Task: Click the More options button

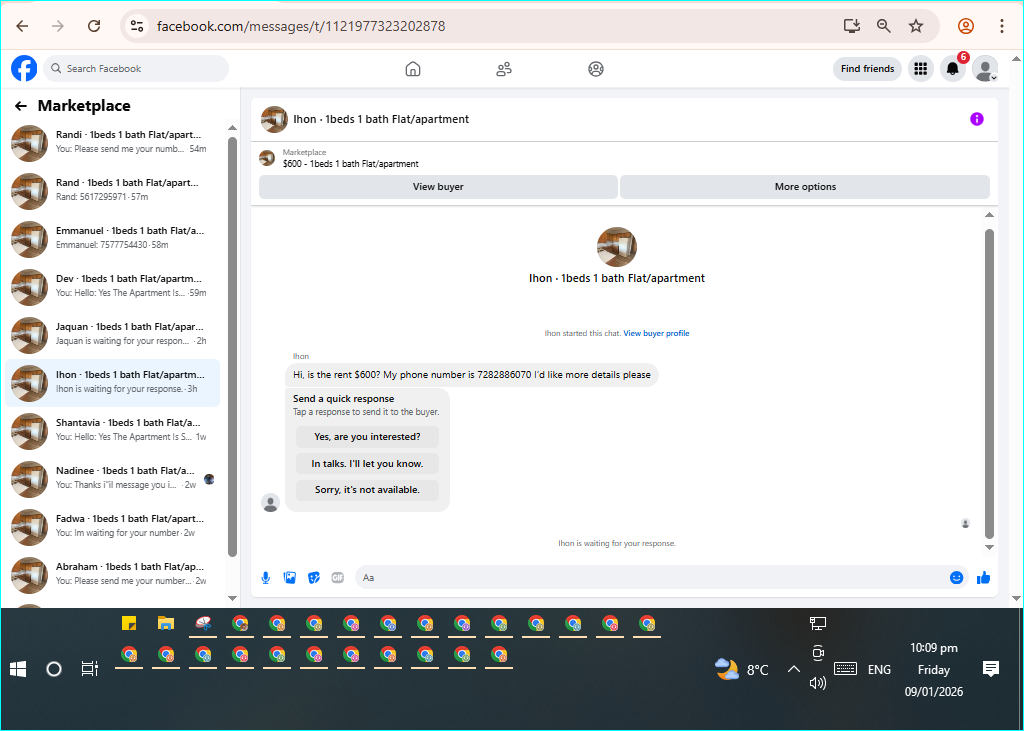Action: (805, 187)
